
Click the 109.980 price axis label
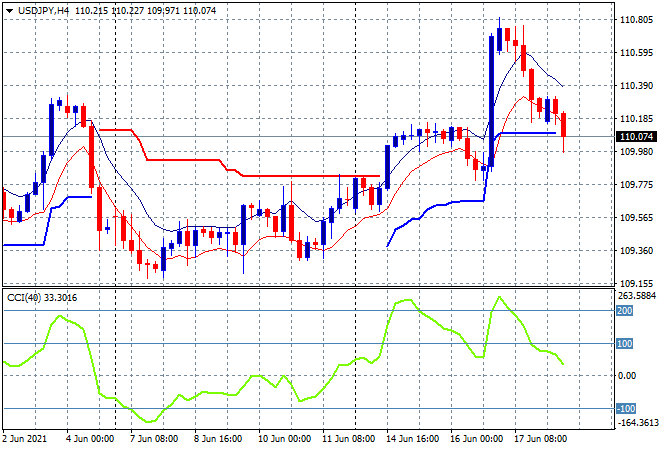(x=636, y=152)
